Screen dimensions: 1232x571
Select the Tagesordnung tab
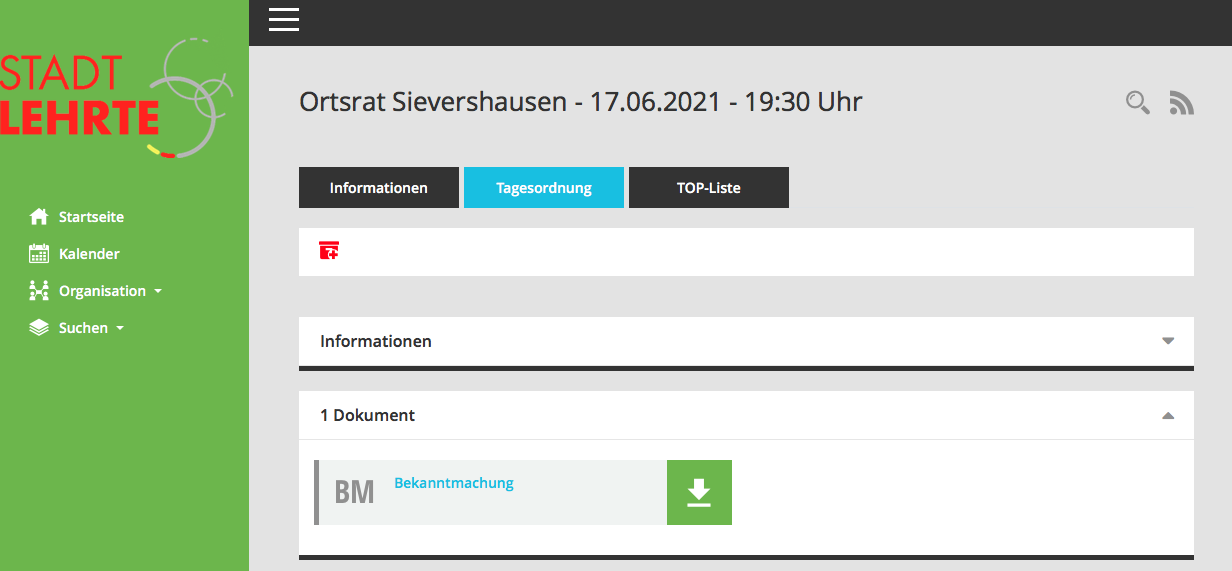pos(543,188)
